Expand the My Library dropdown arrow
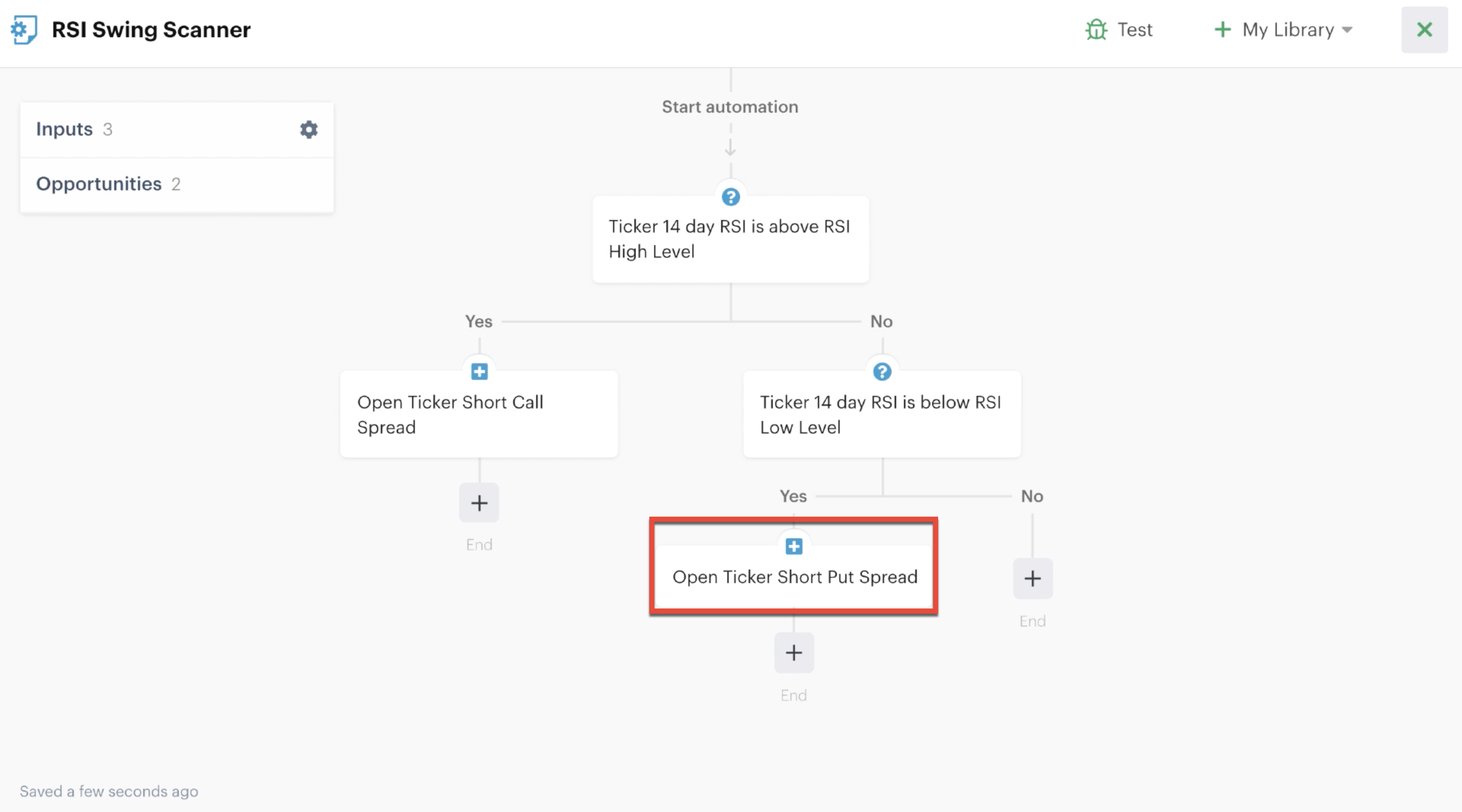The width and height of the screenshot is (1462, 812). pyautogui.click(x=1347, y=30)
